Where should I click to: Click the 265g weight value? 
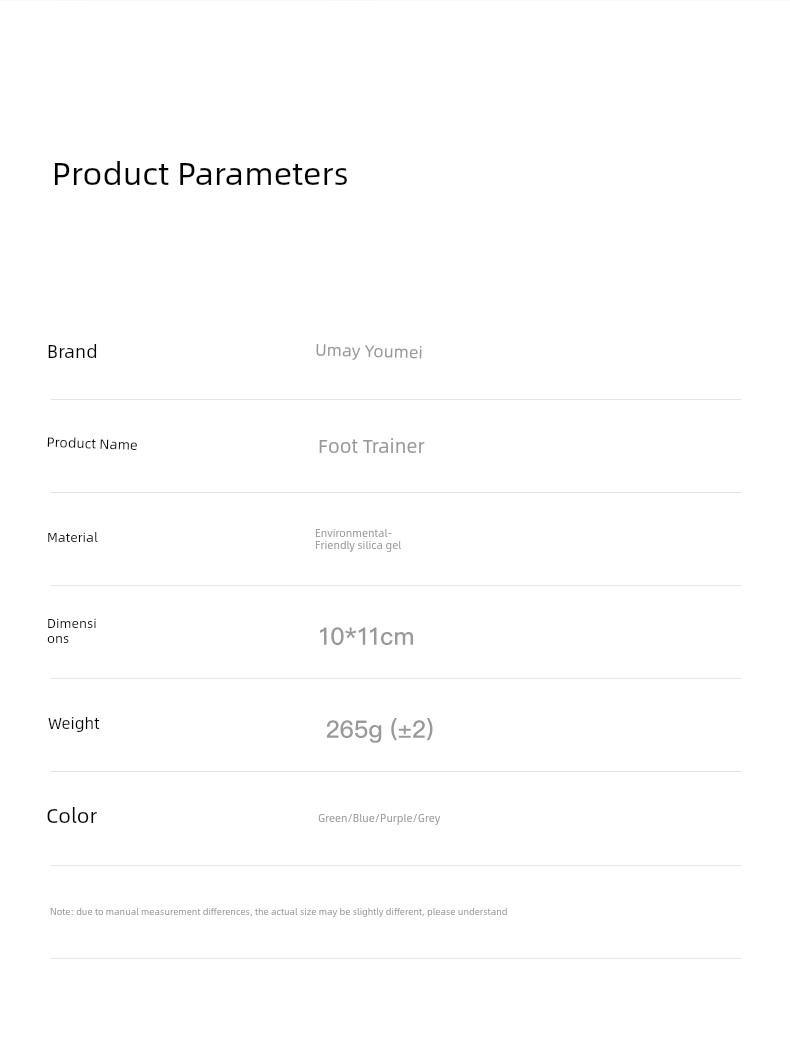pos(380,729)
